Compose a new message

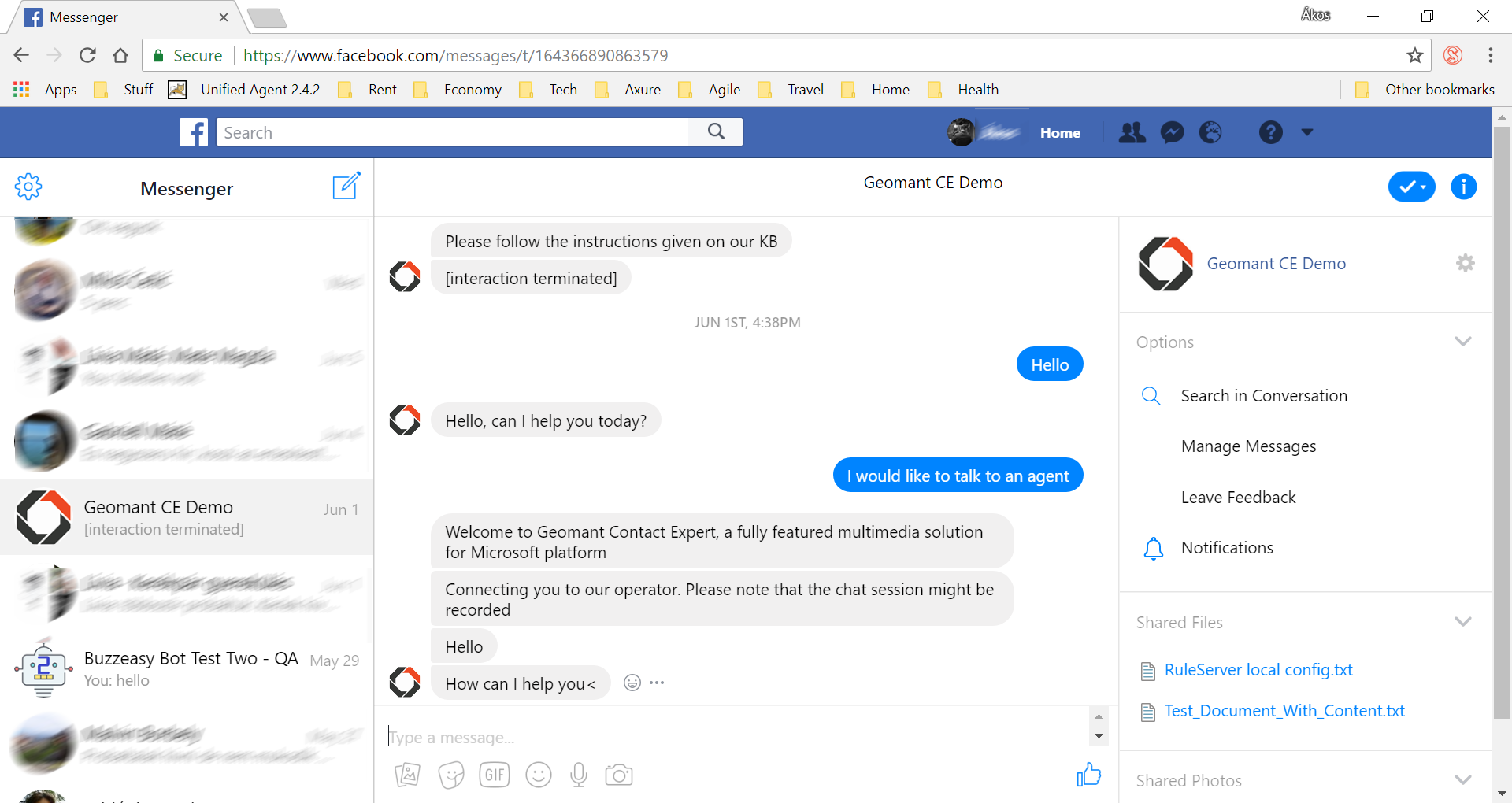pos(346,186)
